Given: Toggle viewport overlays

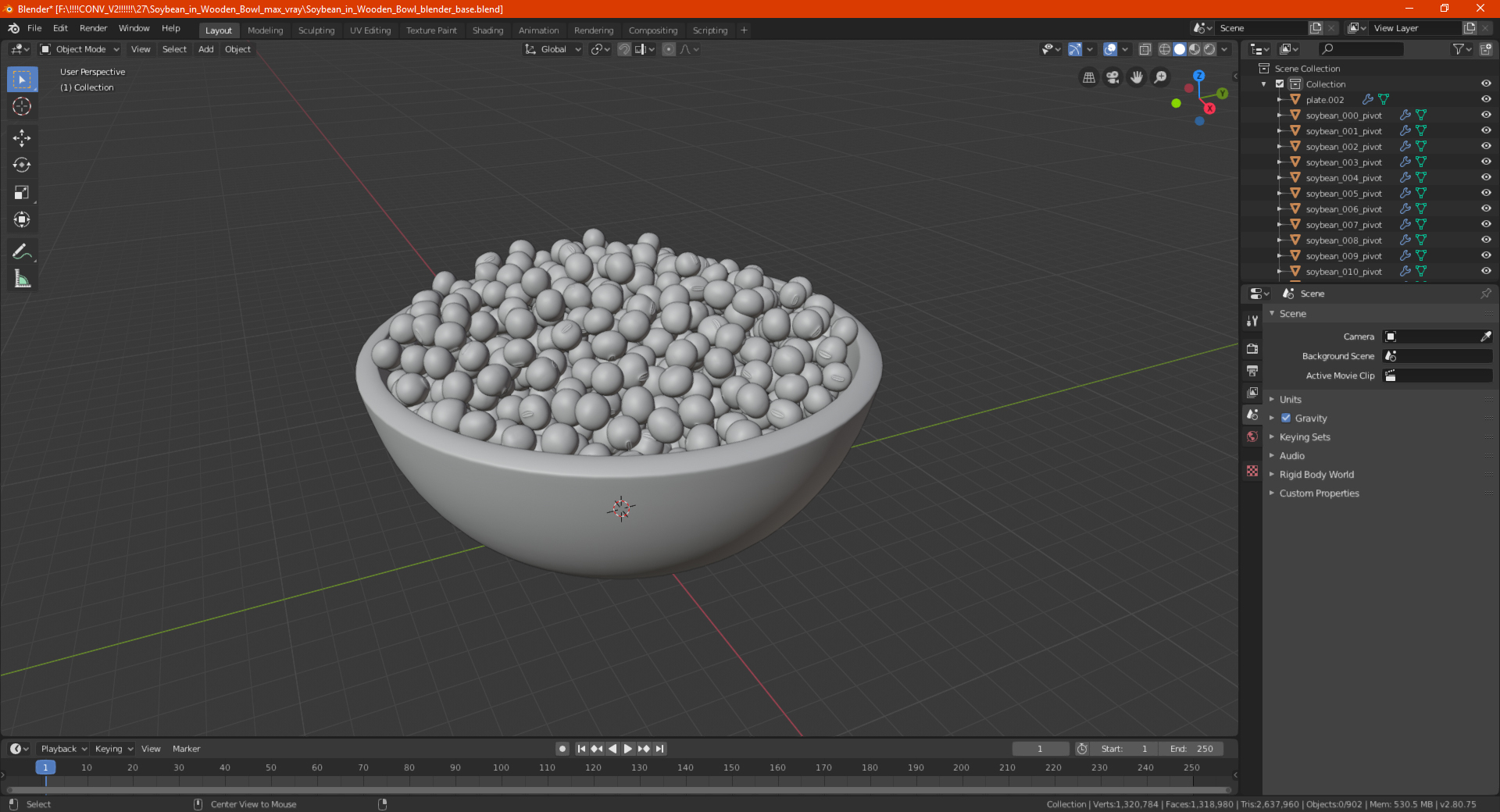Looking at the screenshot, I should pyautogui.click(x=1110, y=49).
